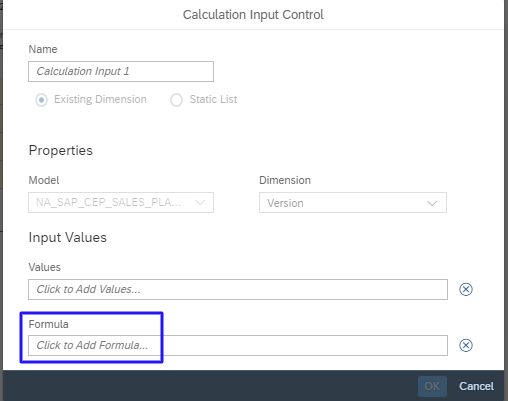Click the Input Values section heading
508x401 pixels.
click(x=68, y=237)
